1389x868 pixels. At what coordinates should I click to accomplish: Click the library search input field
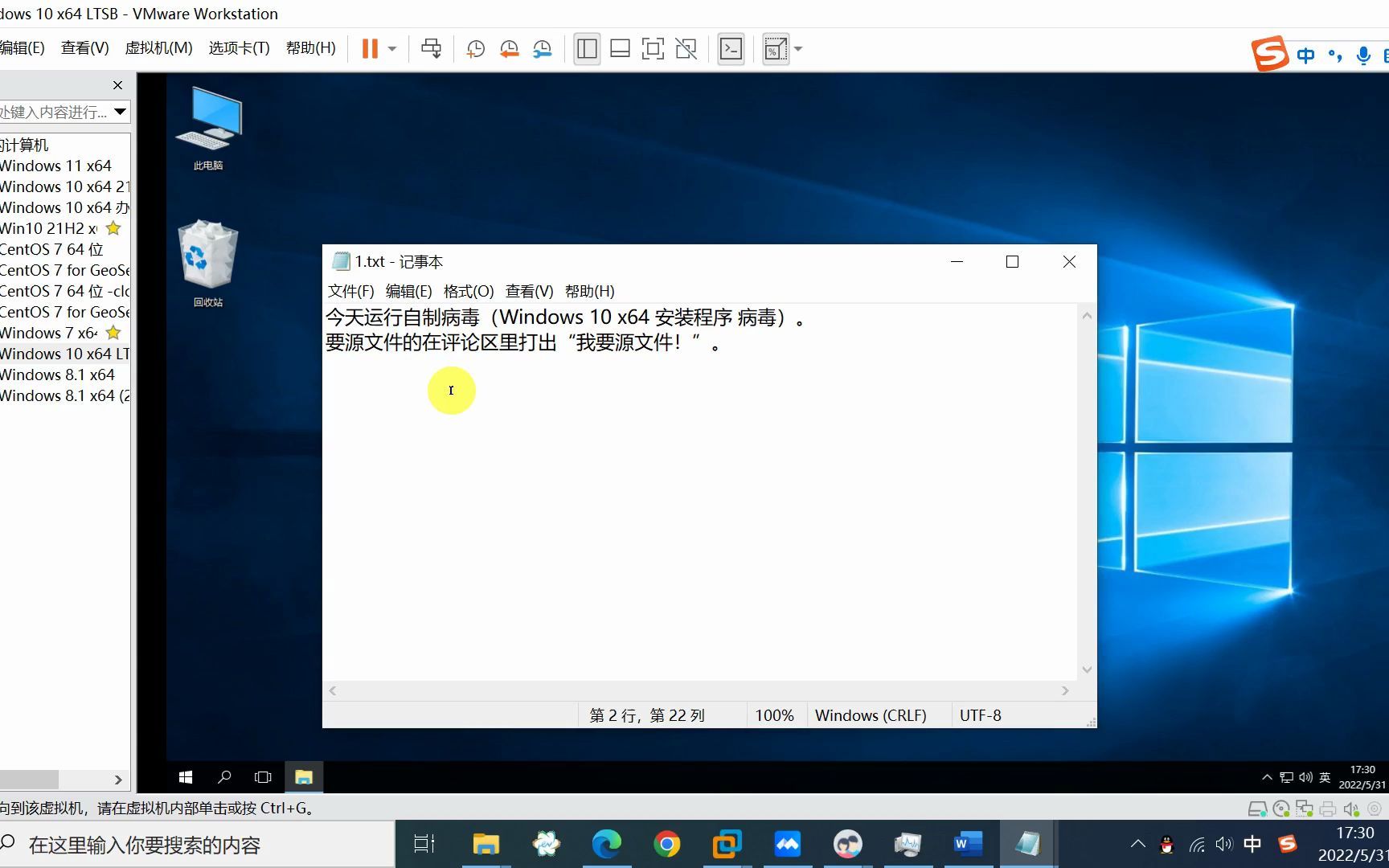54,112
